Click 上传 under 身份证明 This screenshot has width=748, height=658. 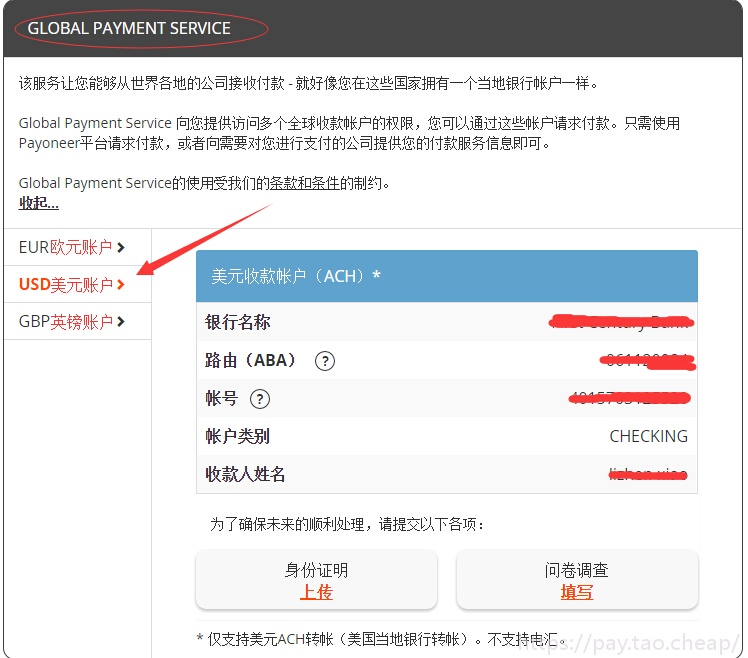(x=316, y=592)
